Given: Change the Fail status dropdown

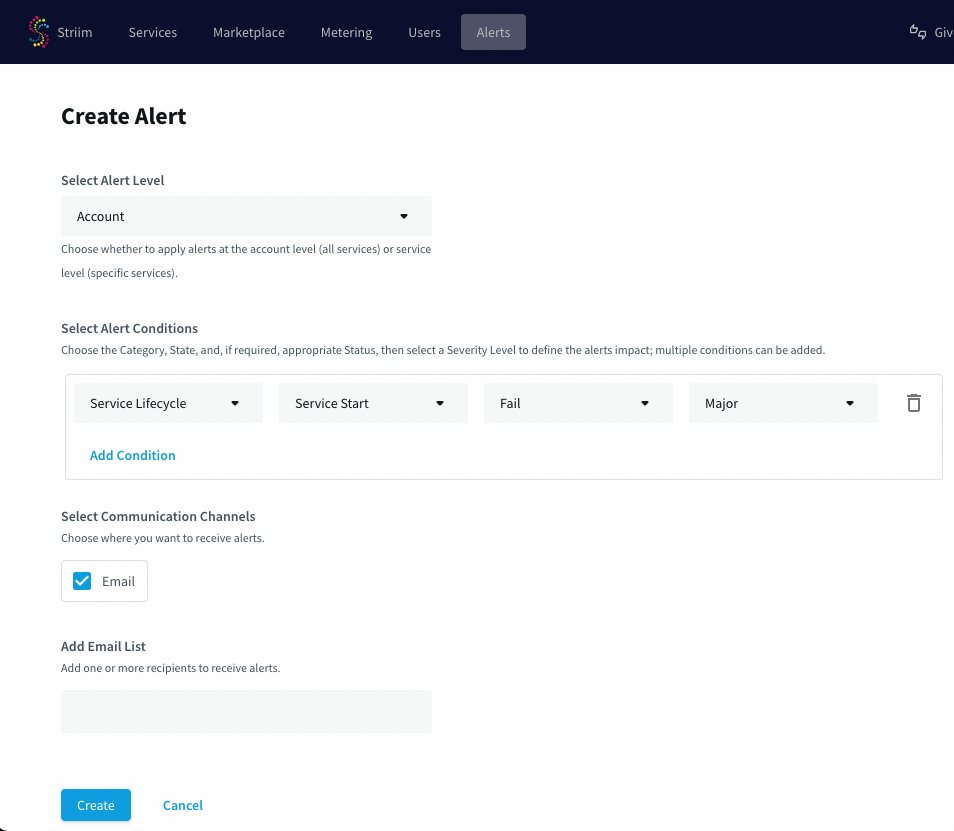Looking at the screenshot, I should [x=578, y=402].
